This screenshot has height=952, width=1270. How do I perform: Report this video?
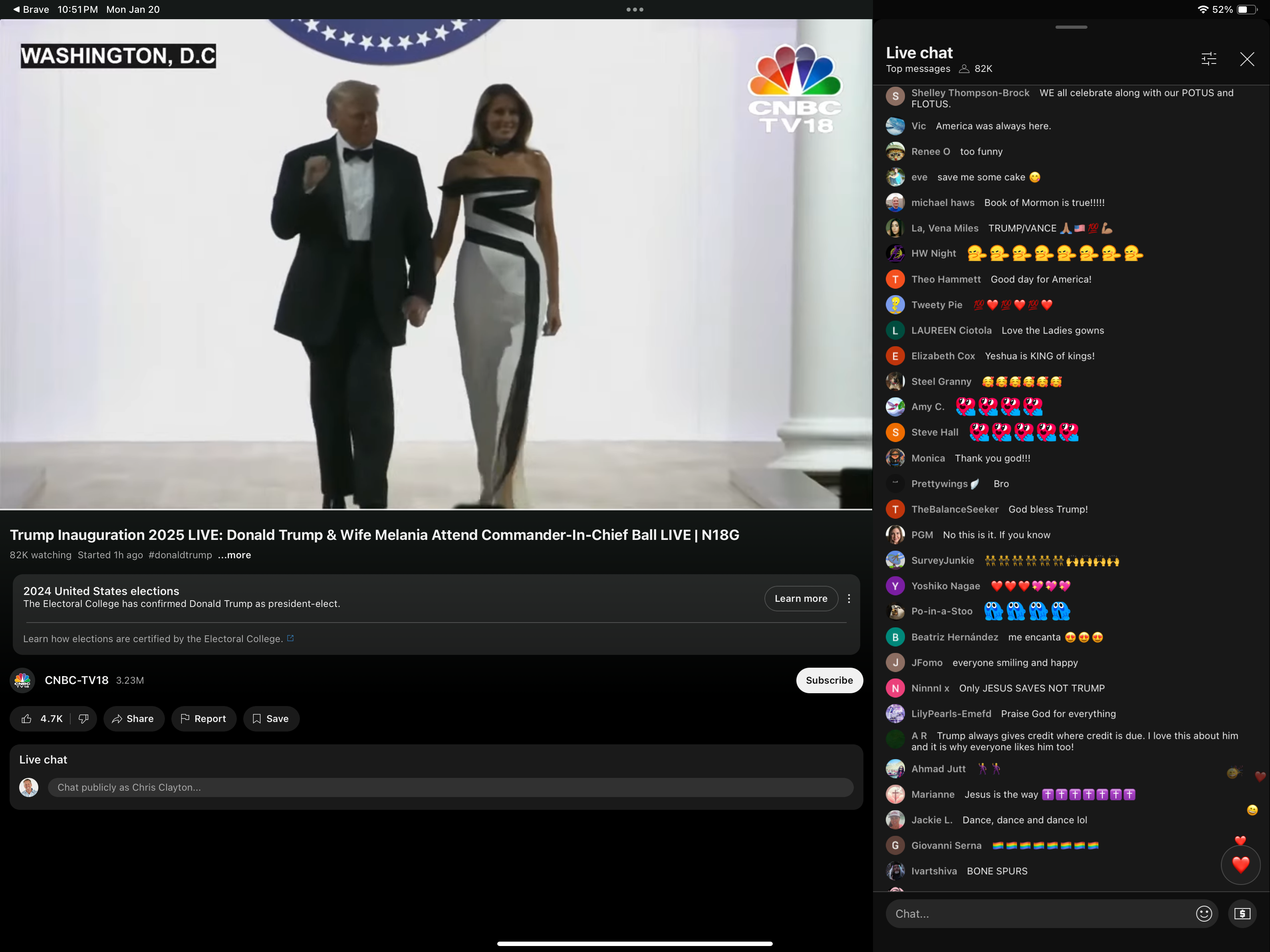(x=203, y=718)
